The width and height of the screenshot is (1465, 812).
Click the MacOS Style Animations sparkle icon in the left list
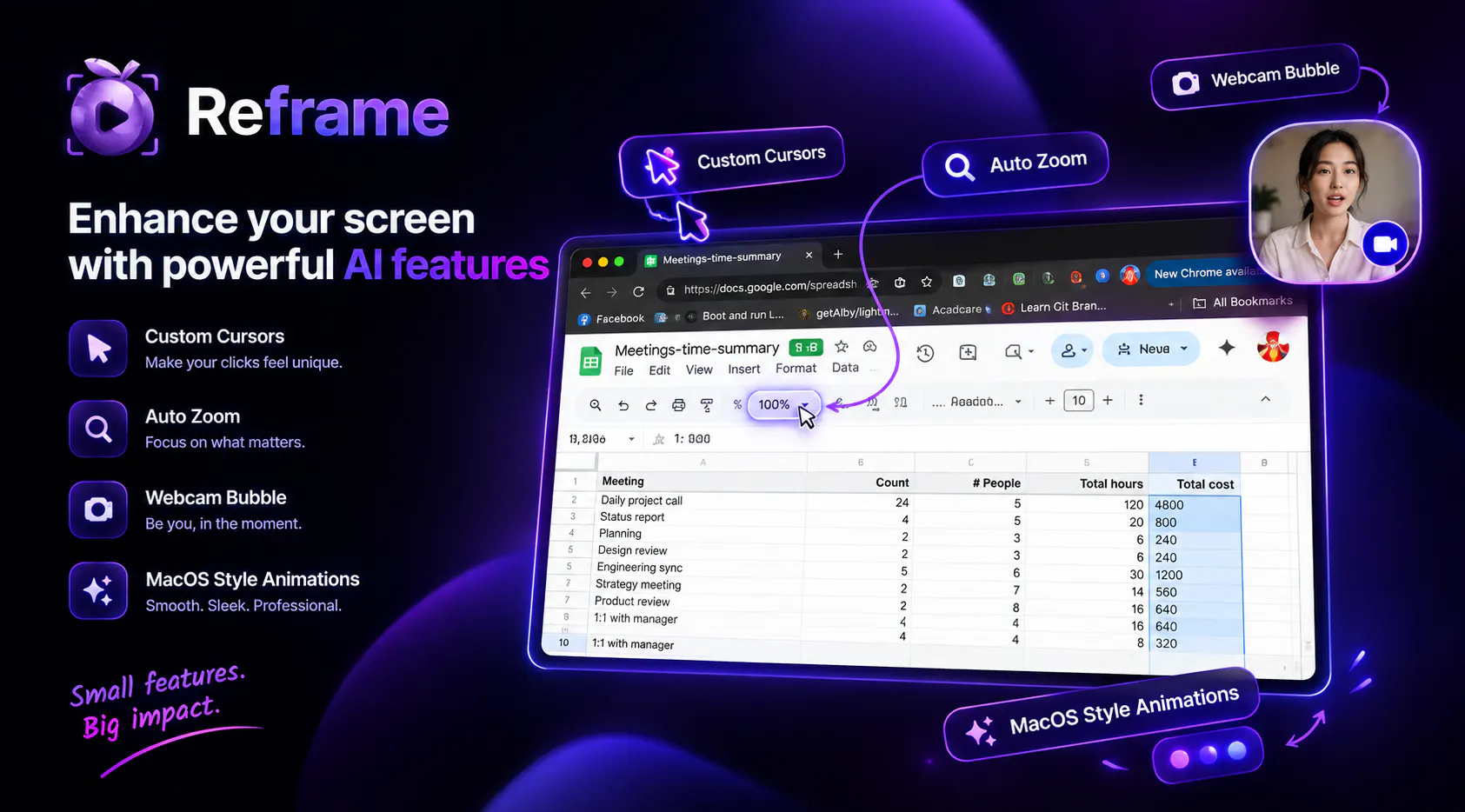click(x=98, y=590)
